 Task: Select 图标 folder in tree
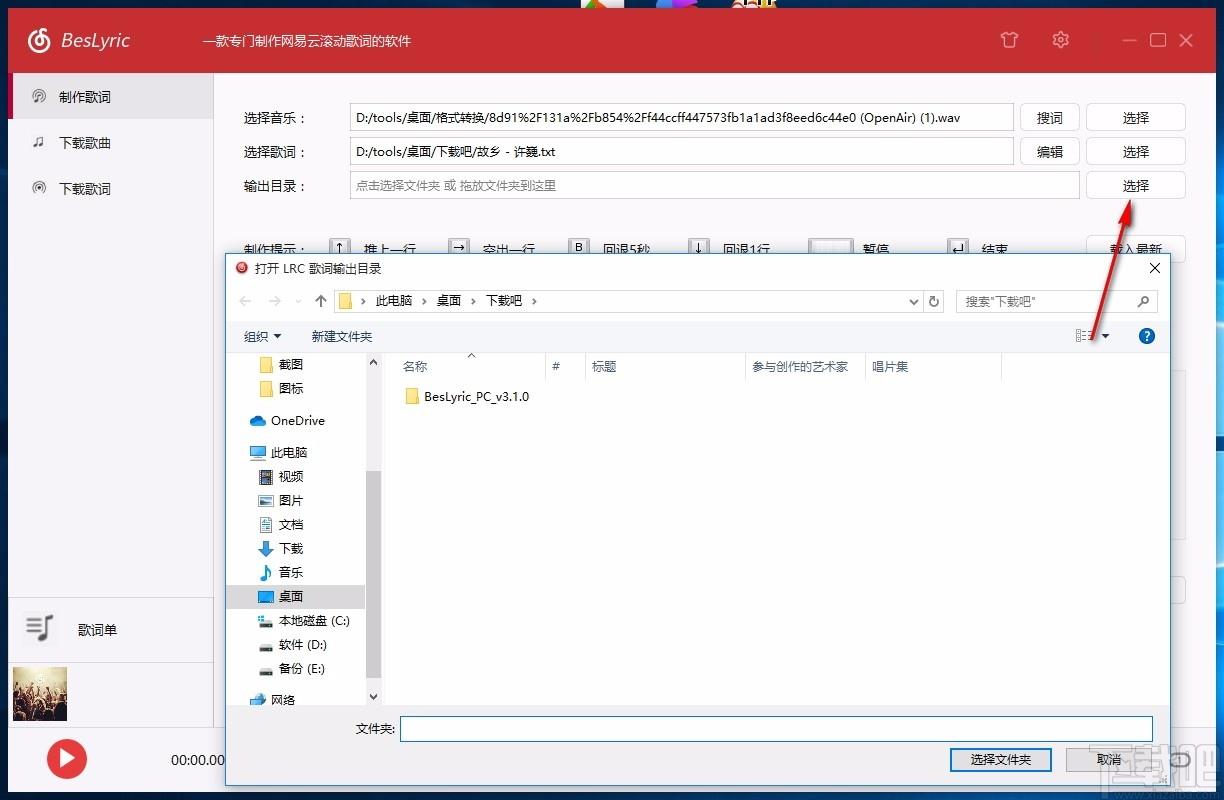pos(281,389)
